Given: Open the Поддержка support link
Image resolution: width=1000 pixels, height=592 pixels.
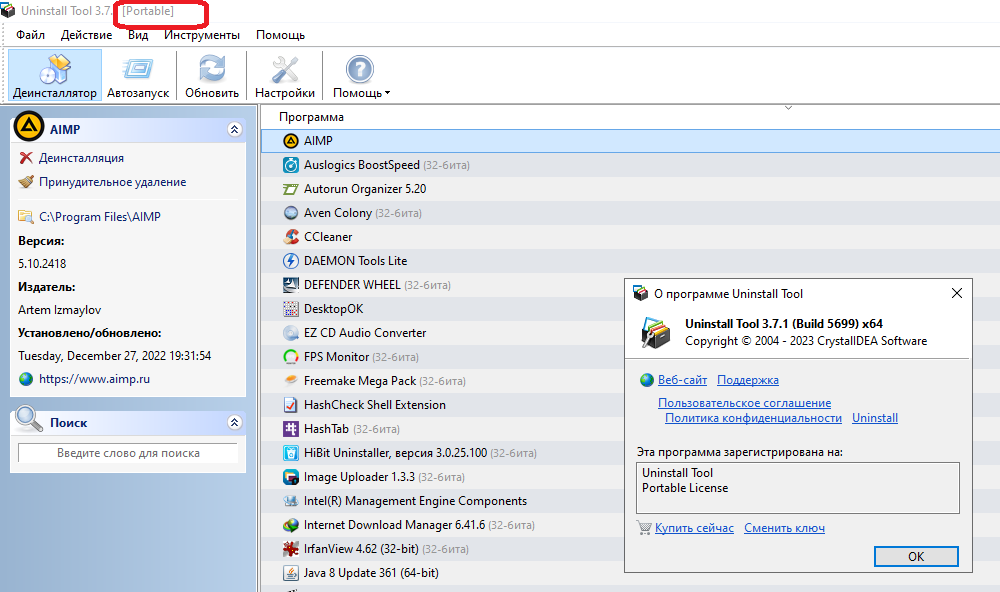Looking at the screenshot, I should pyautogui.click(x=747, y=380).
